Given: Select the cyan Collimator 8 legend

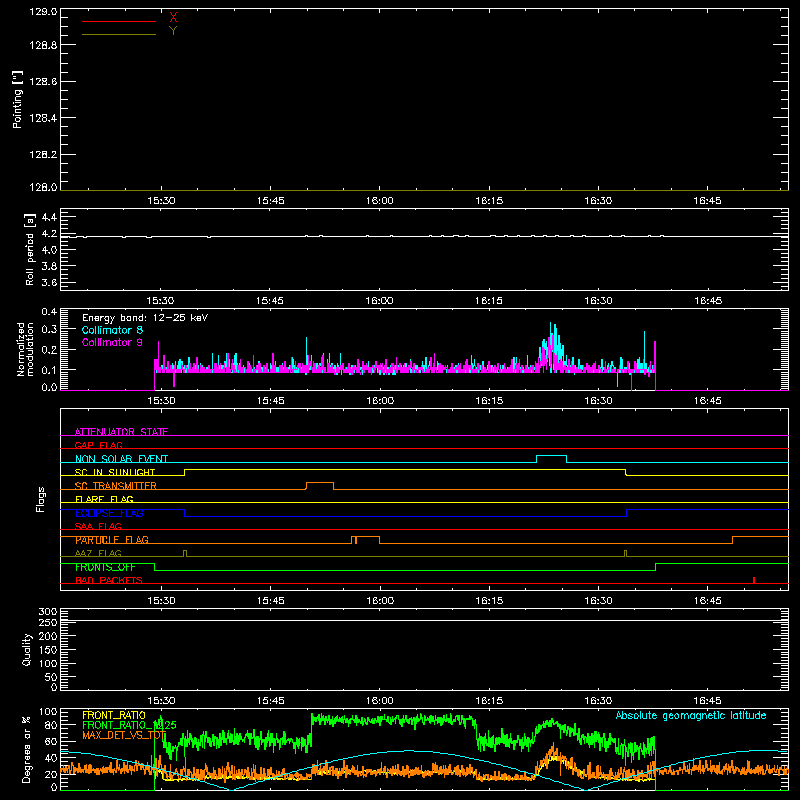Looking at the screenshot, I should 112,330.
